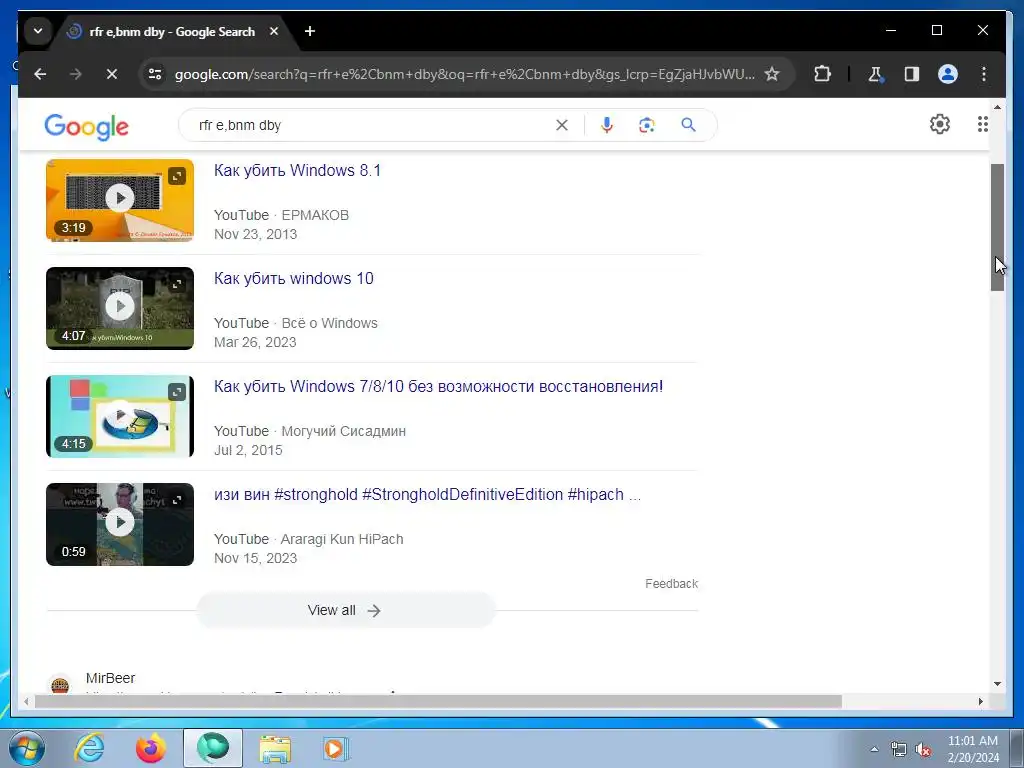
Task: Open Windows Explorer folder in taskbar
Action: pyautogui.click(x=275, y=748)
